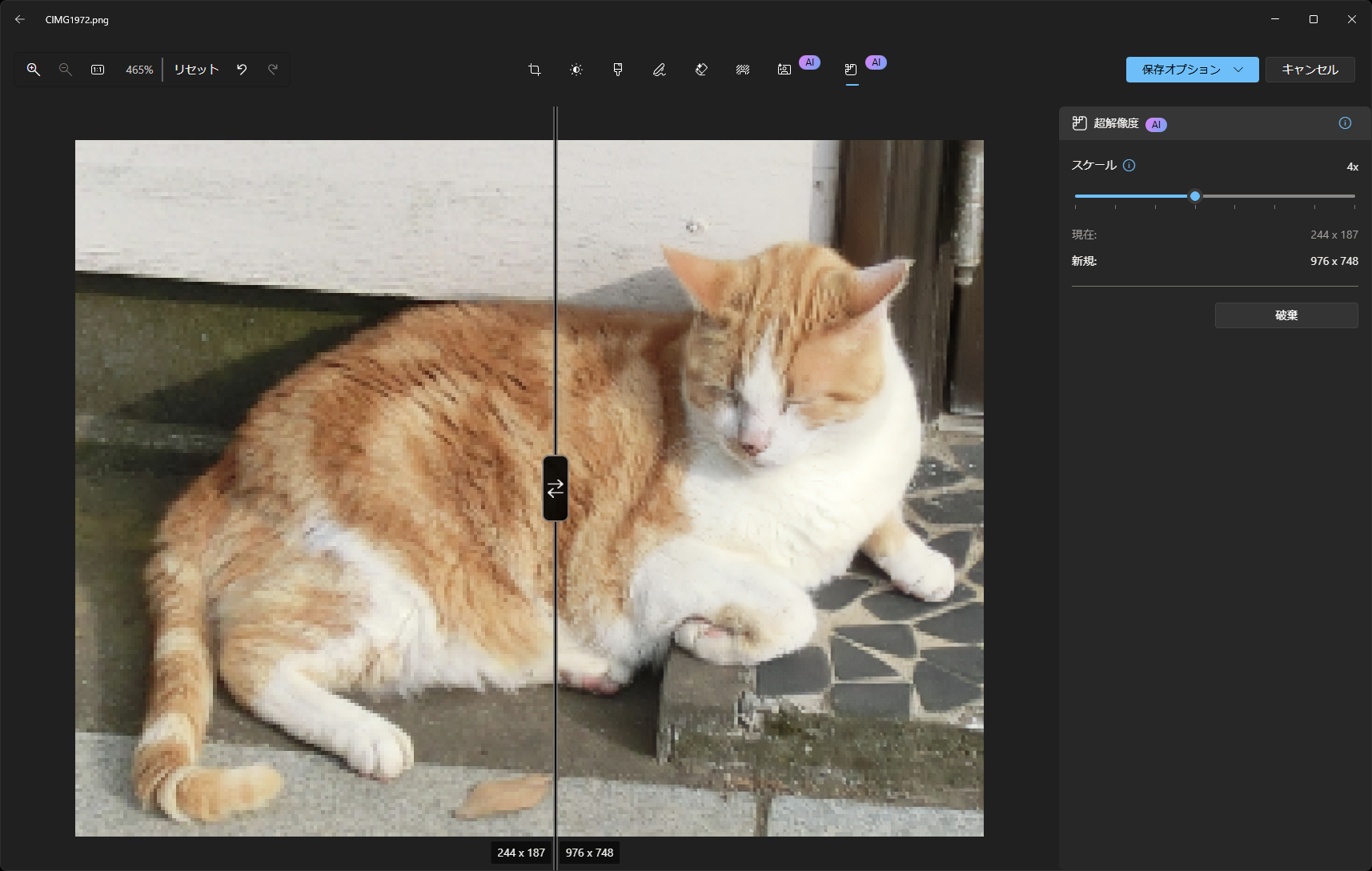Open the Background editing tool

[743, 70]
